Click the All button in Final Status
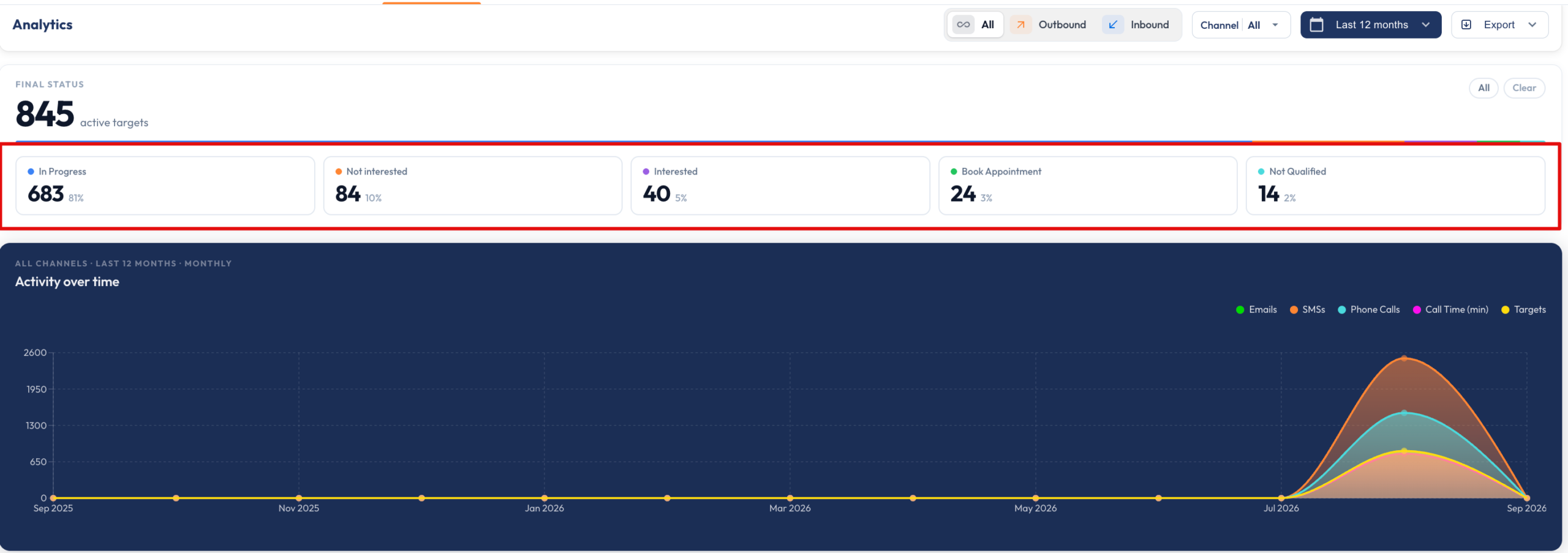Viewport: 1568px width, 553px height. click(1483, 88)
